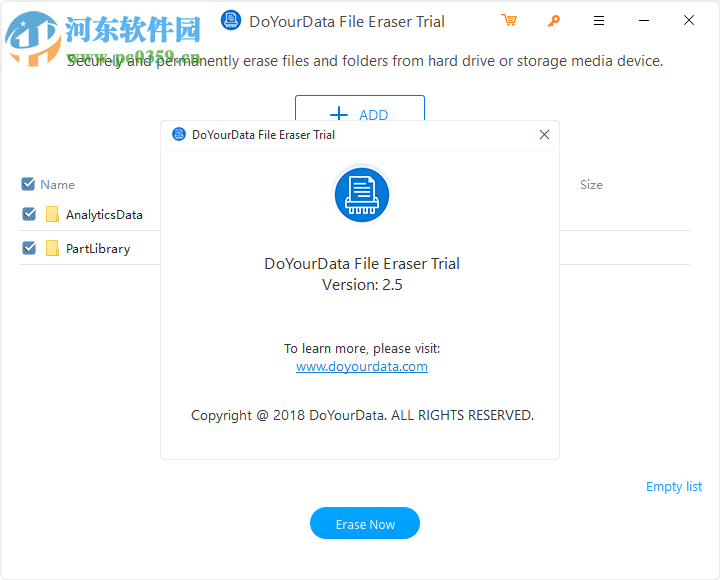
Task: Open the hamburger menu icon
Action: click(x=599, y=20)
